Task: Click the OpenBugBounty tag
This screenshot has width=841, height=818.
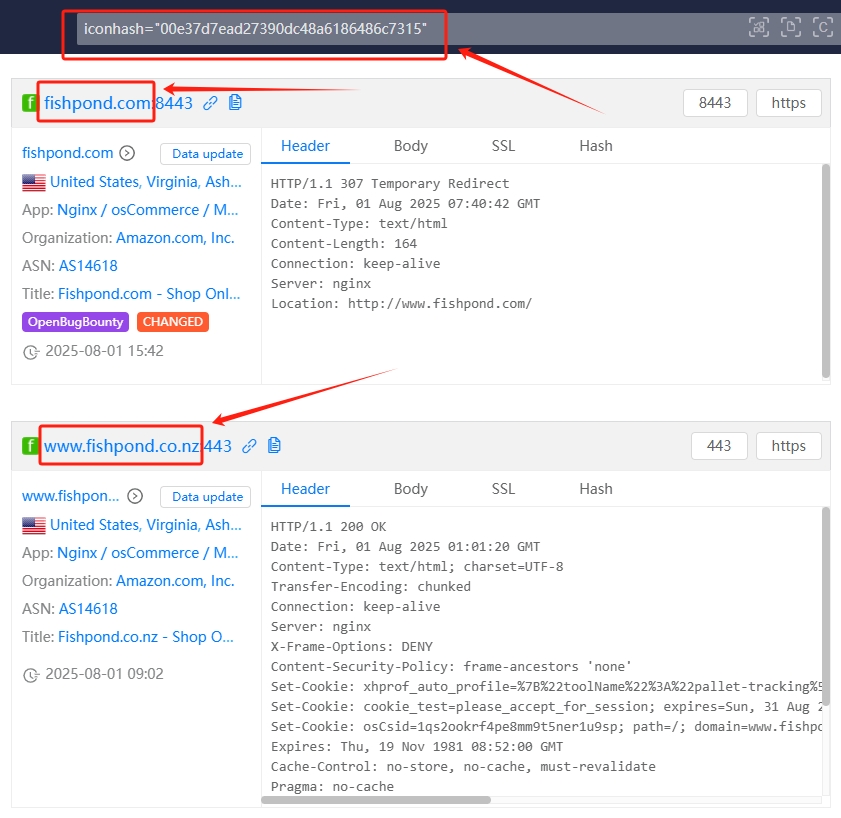Action: (76, 322)
